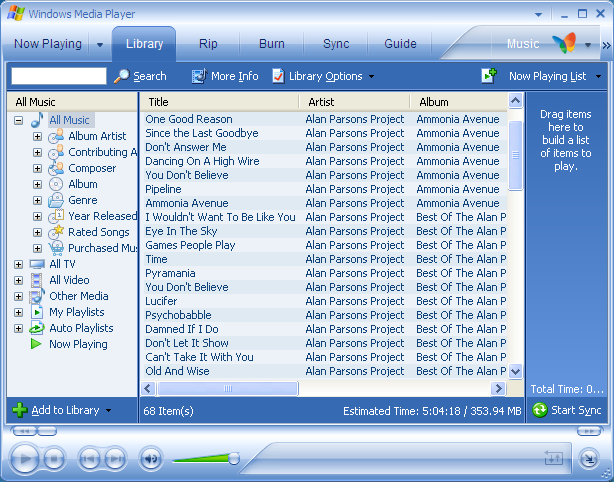Expand the Album Artist node
Image resolution: width=614 pixels, height=482 pixels.
pos(37,136)
